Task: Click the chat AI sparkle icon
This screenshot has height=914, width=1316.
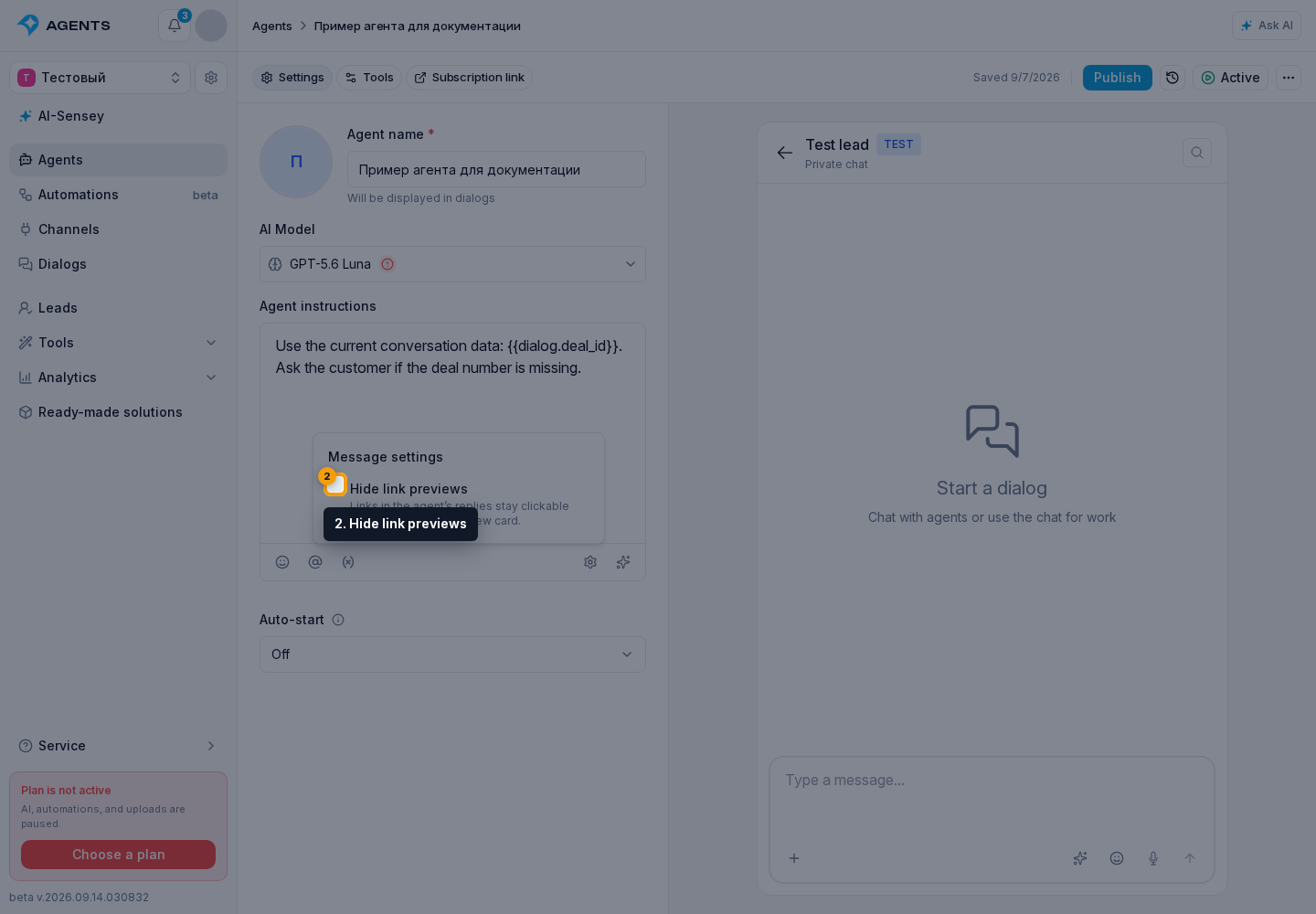Action: click(1080, 858)
